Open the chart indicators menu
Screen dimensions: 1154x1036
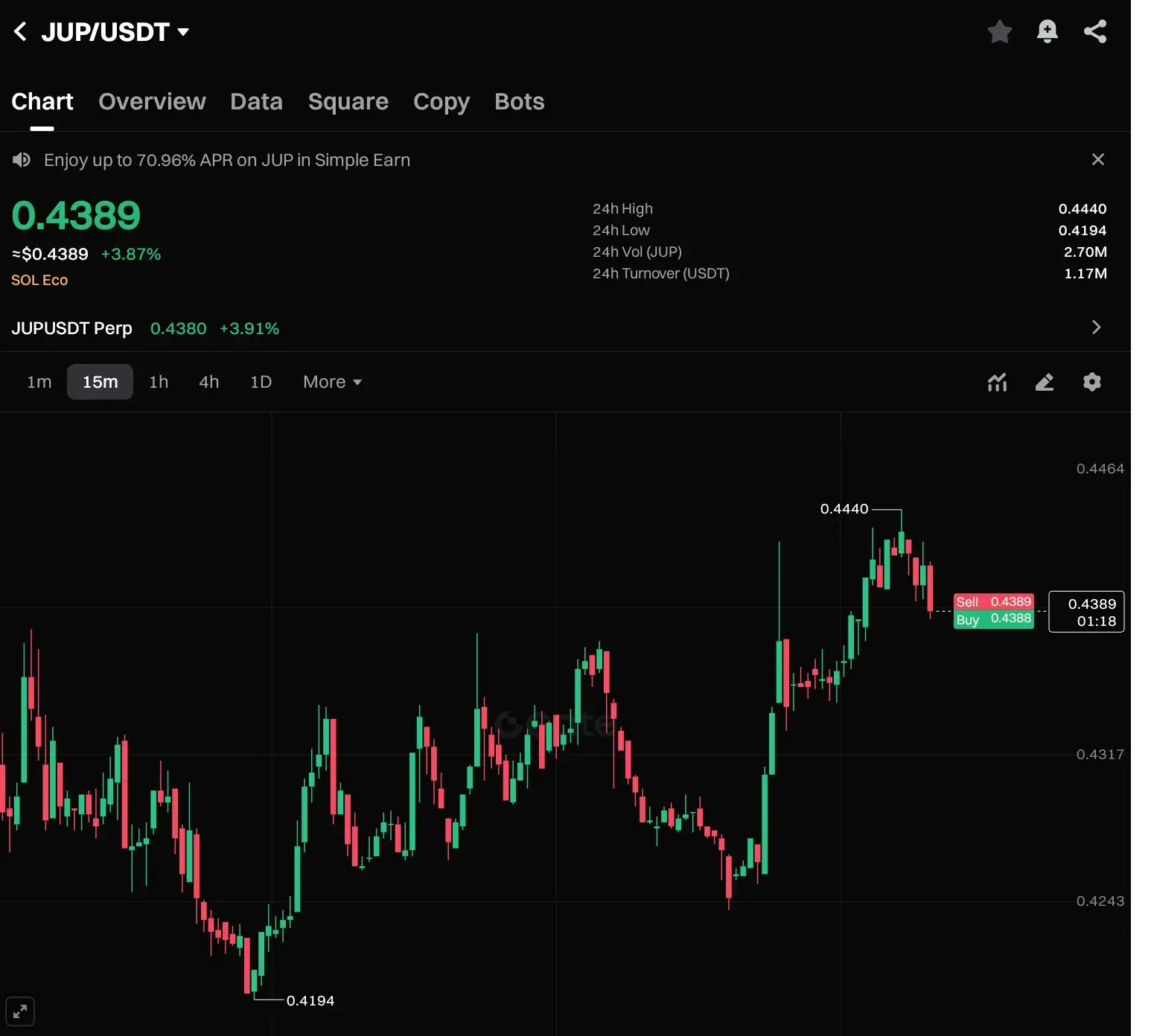click(997, 382)
